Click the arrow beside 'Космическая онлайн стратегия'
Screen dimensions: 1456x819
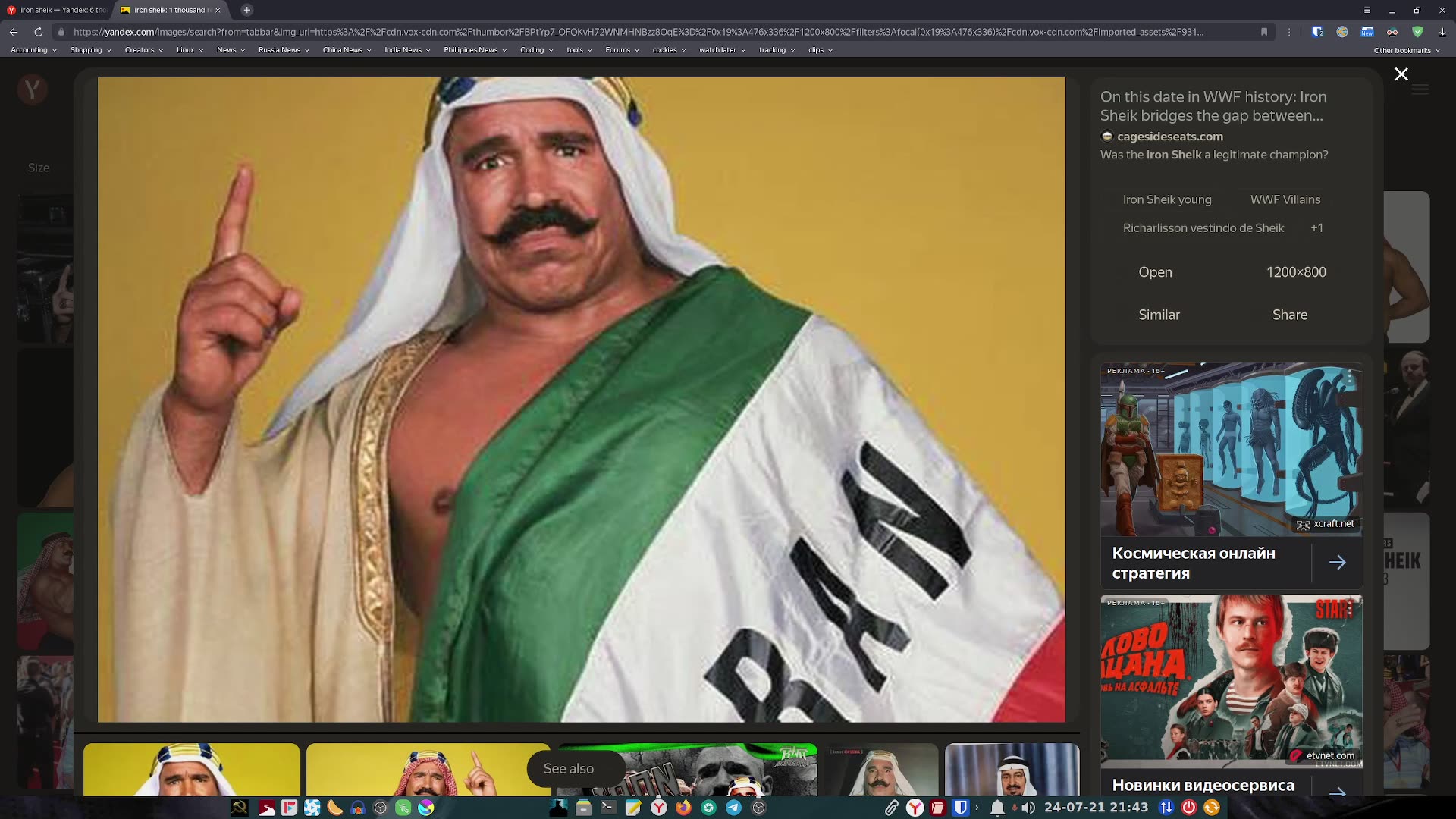1338,563
